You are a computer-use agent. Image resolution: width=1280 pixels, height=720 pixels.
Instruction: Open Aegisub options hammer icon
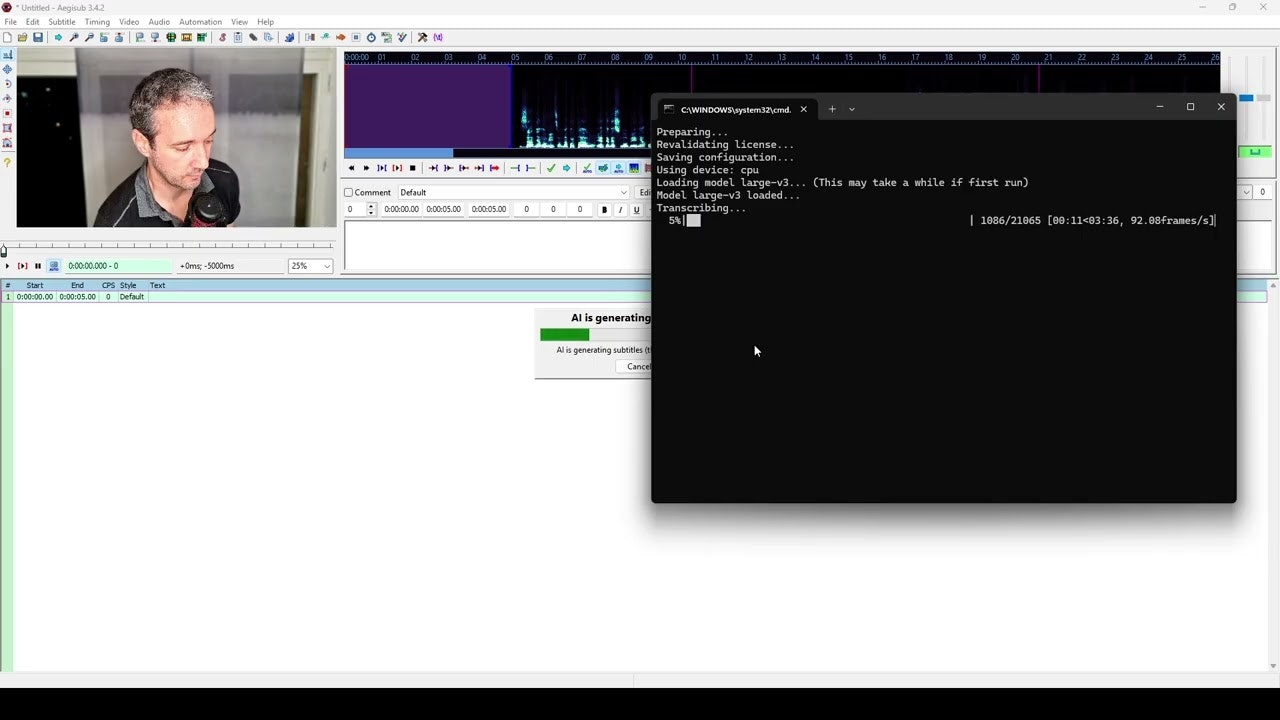[422, 37]
